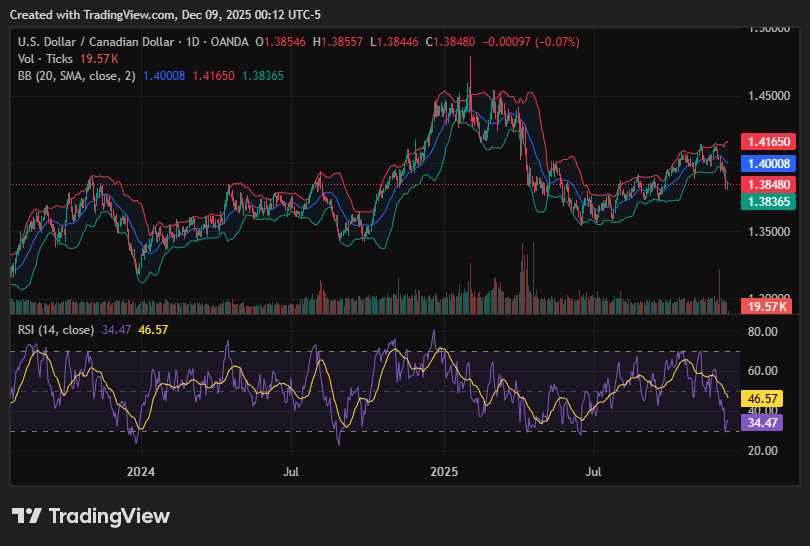Image resolution: width=810 pixels, height=546 pixels.
Task: Click the blue 1.40008 basis price label
Action: point(765,163)
